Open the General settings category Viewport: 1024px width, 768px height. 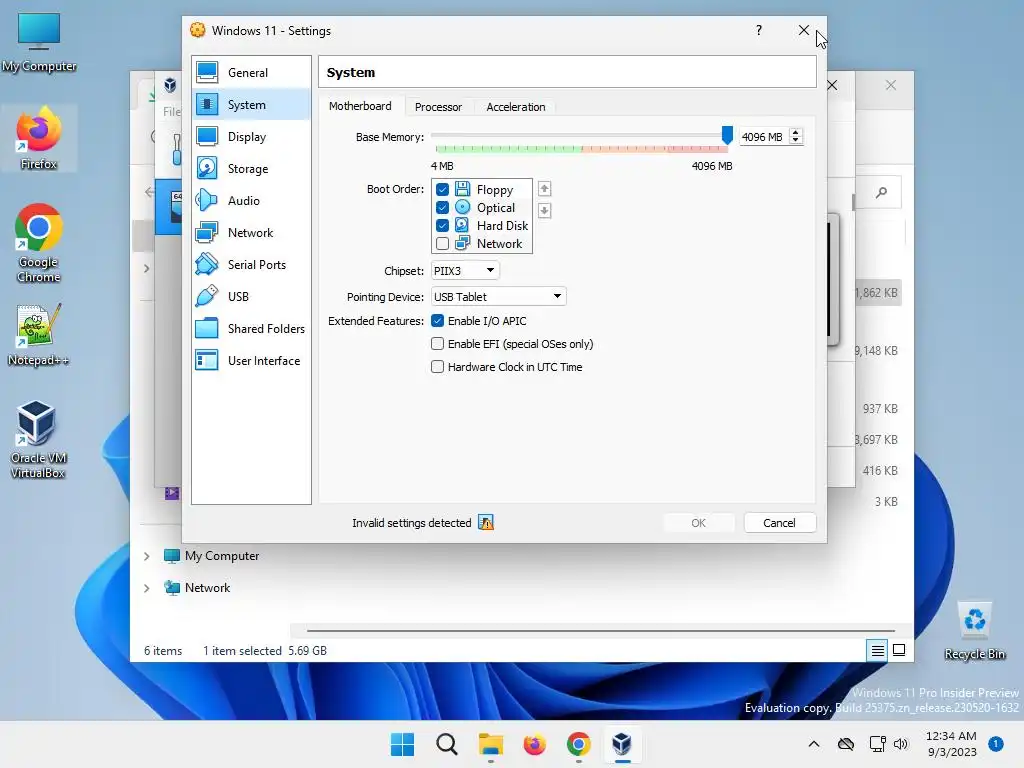tap(251, 72)
